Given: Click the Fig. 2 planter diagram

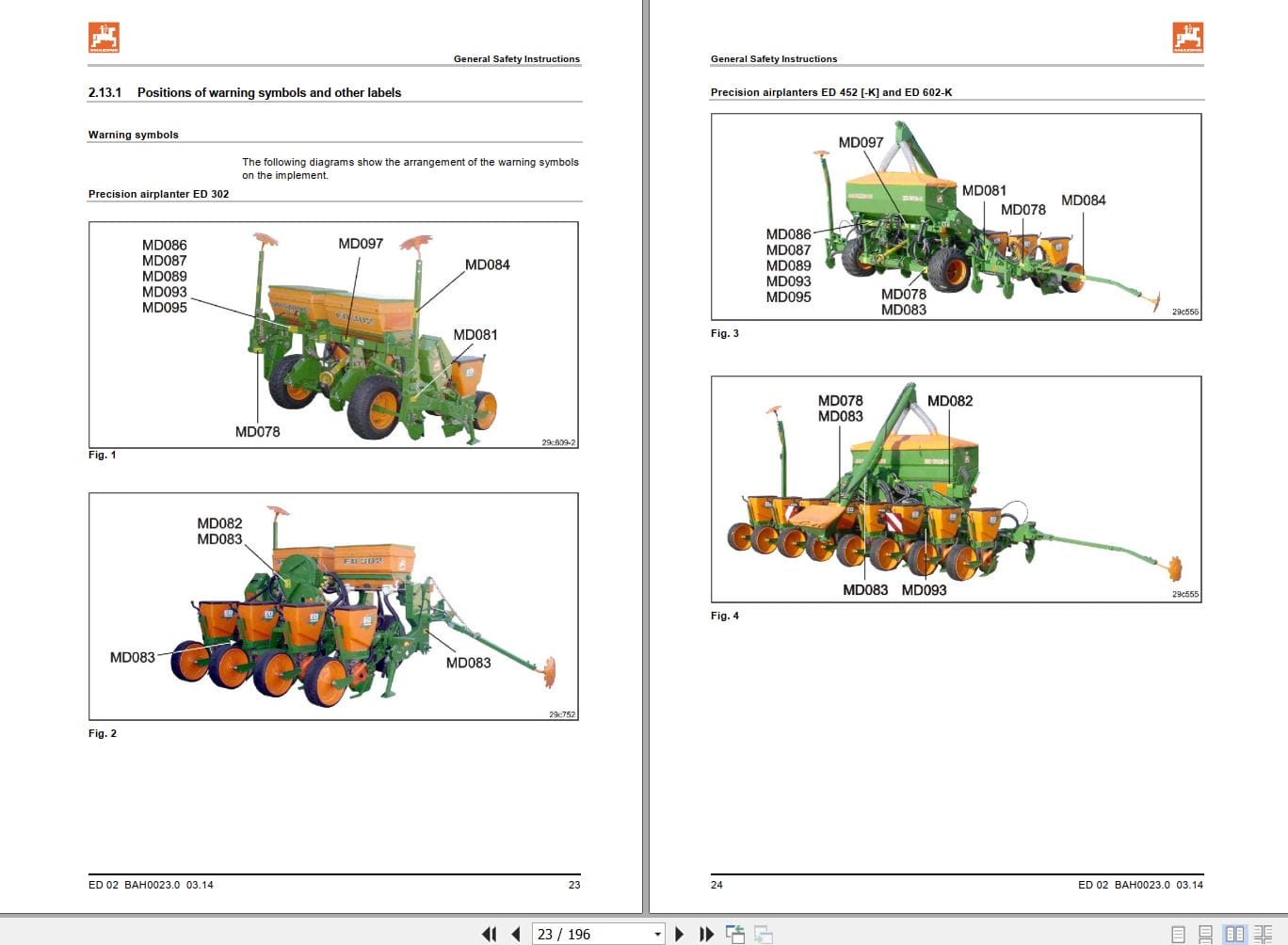Looking at the screenshot, I should (x=333, y=606).
